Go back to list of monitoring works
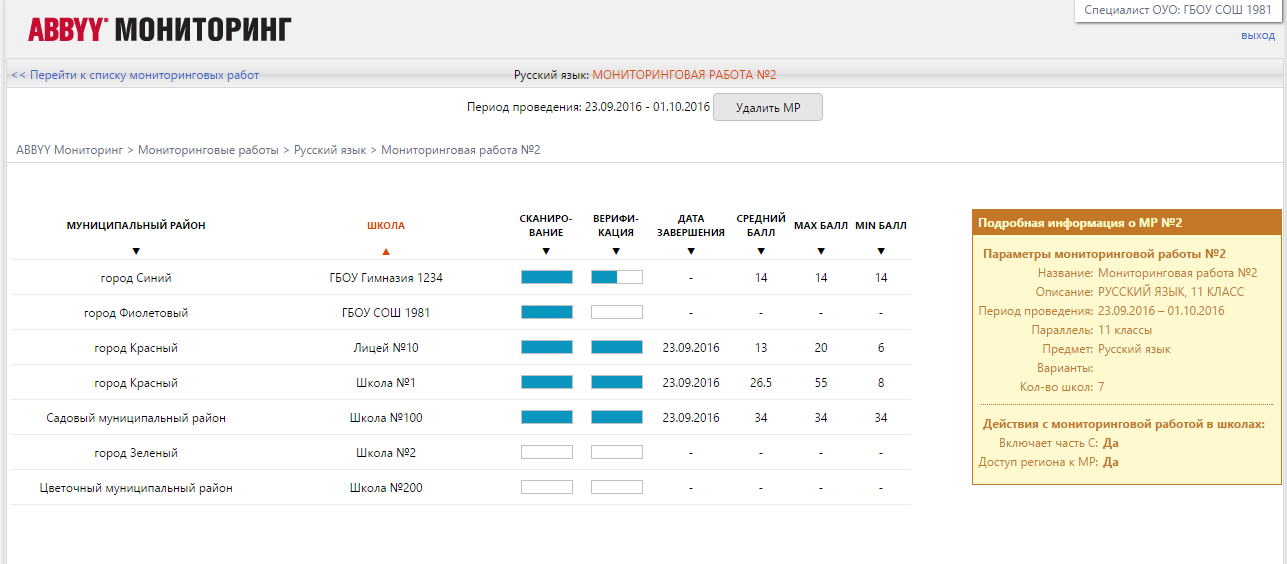Screen dimensions: 1287x564 (135, 75)
